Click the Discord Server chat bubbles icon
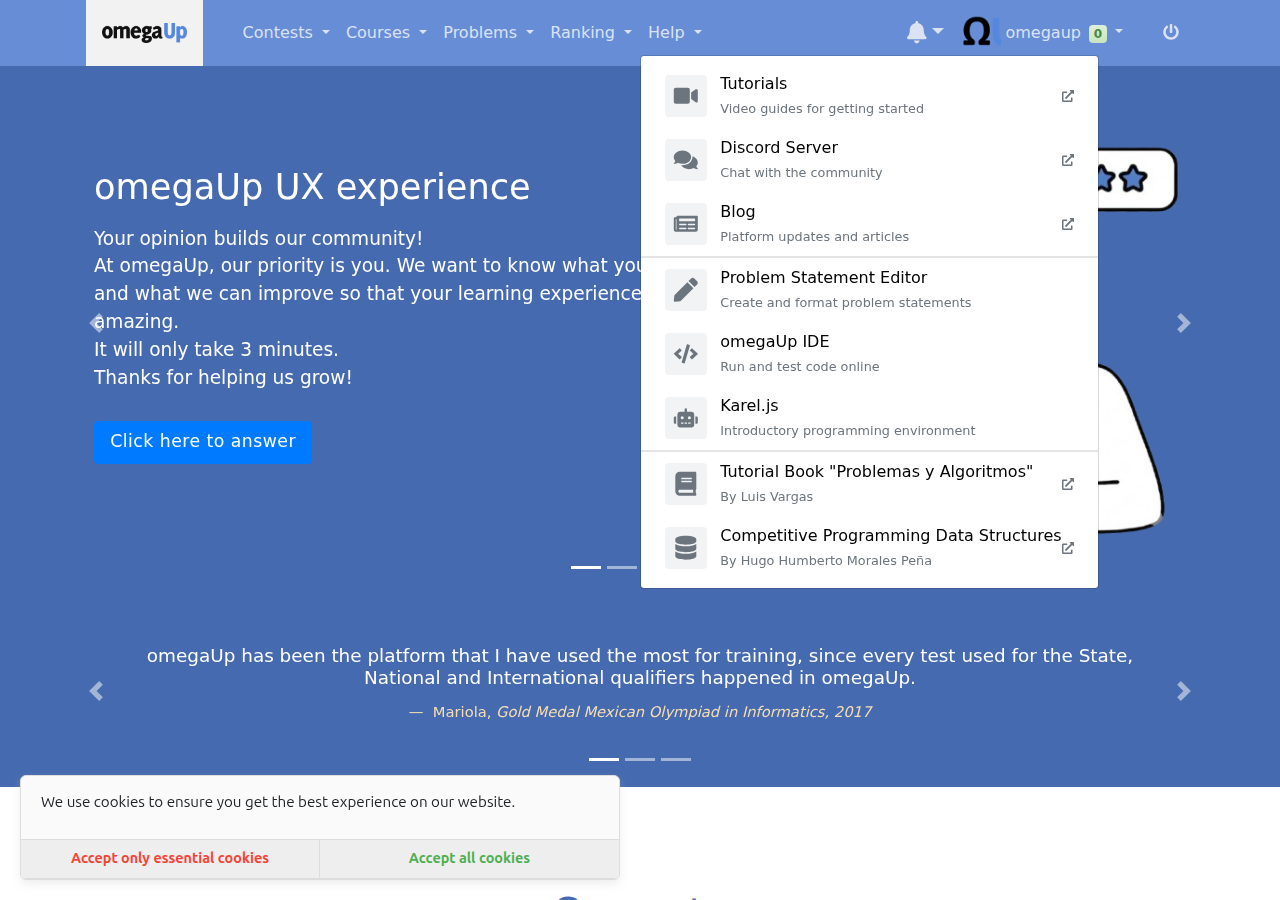 [686, 160]
